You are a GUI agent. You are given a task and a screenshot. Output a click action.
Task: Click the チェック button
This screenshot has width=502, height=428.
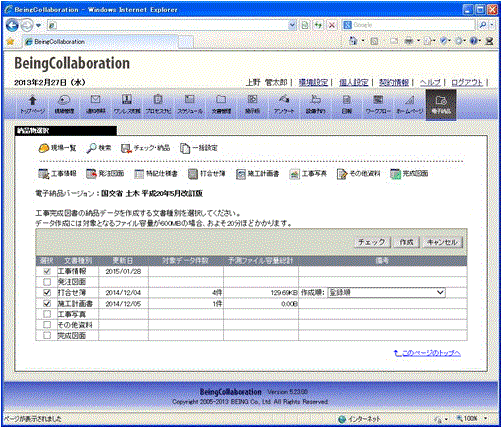point(372,242)
